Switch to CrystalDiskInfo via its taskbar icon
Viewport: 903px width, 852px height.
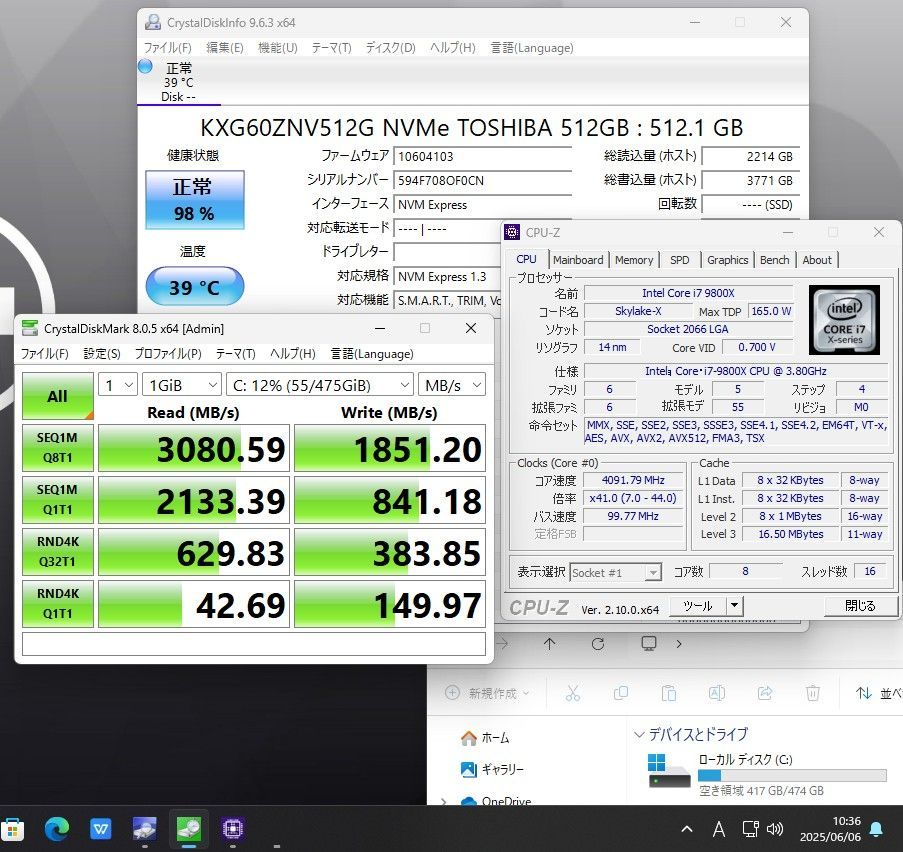pos(145,828)
